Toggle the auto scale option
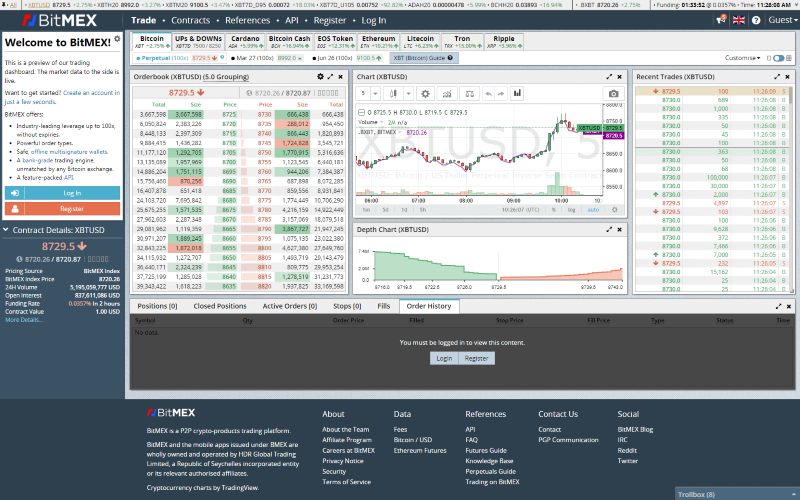The width and height of the screenshot is (800, 500). [x=593, y=210]
